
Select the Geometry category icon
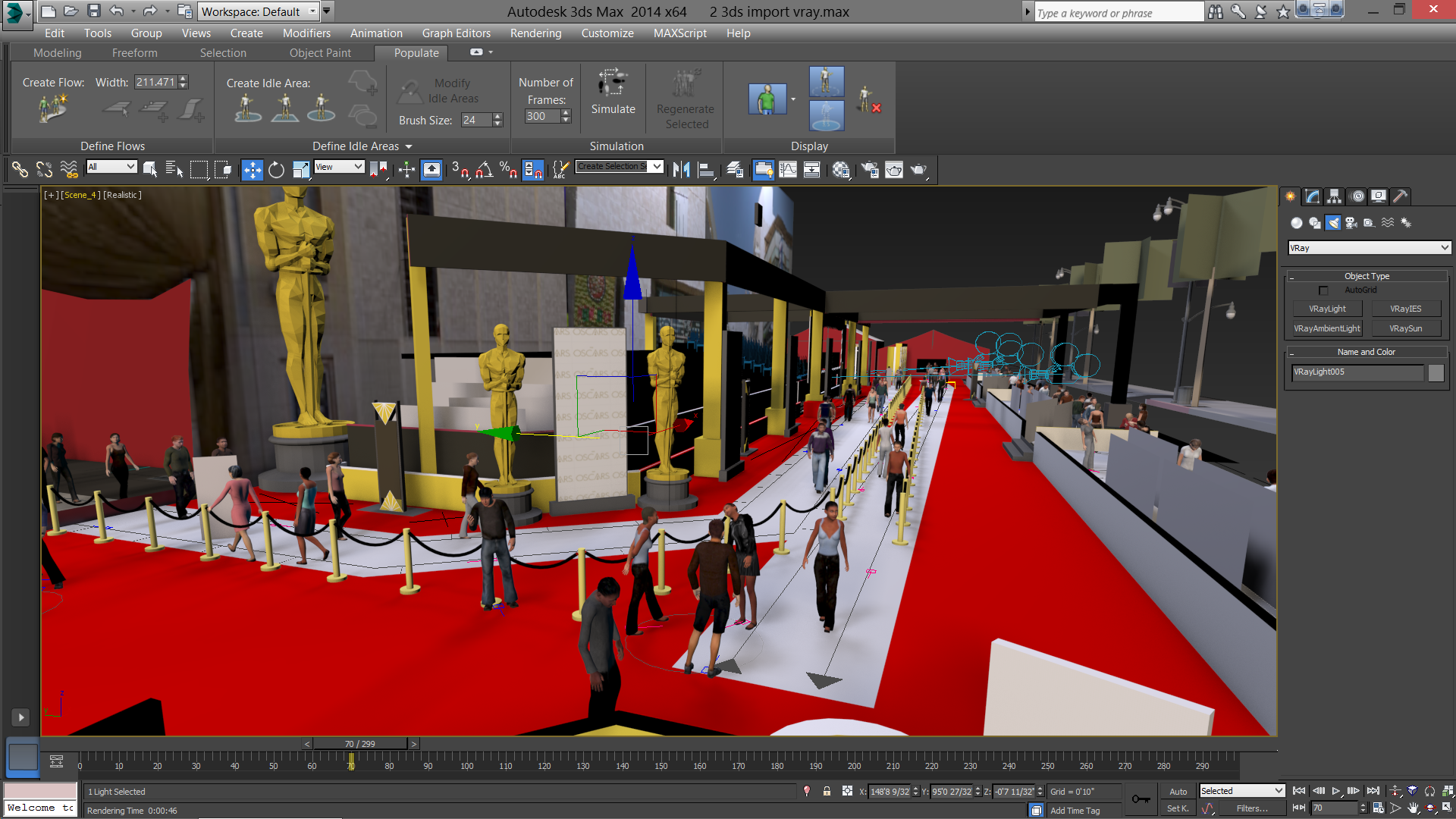[1296, 223]
